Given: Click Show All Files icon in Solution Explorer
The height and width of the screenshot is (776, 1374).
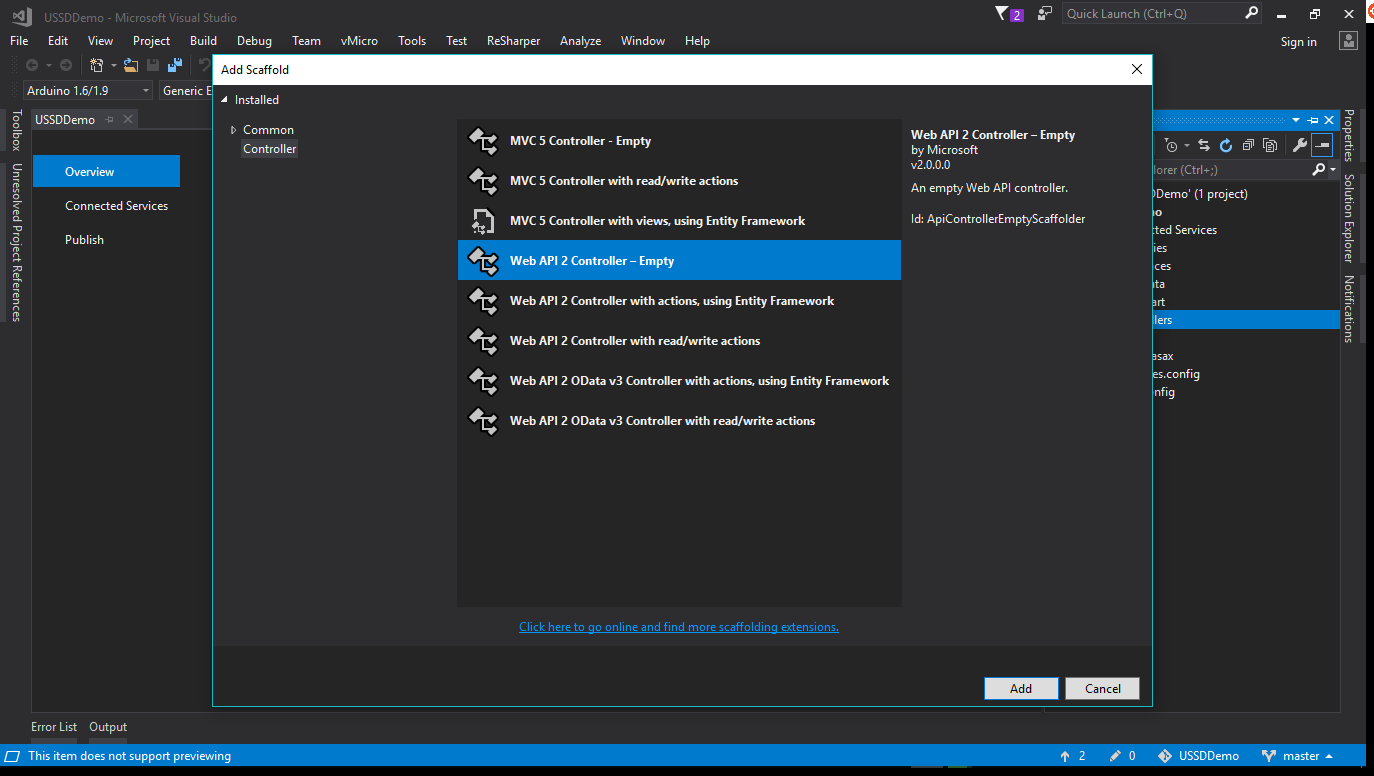Looking at the screenshot, I should (x=1270, y=145).
